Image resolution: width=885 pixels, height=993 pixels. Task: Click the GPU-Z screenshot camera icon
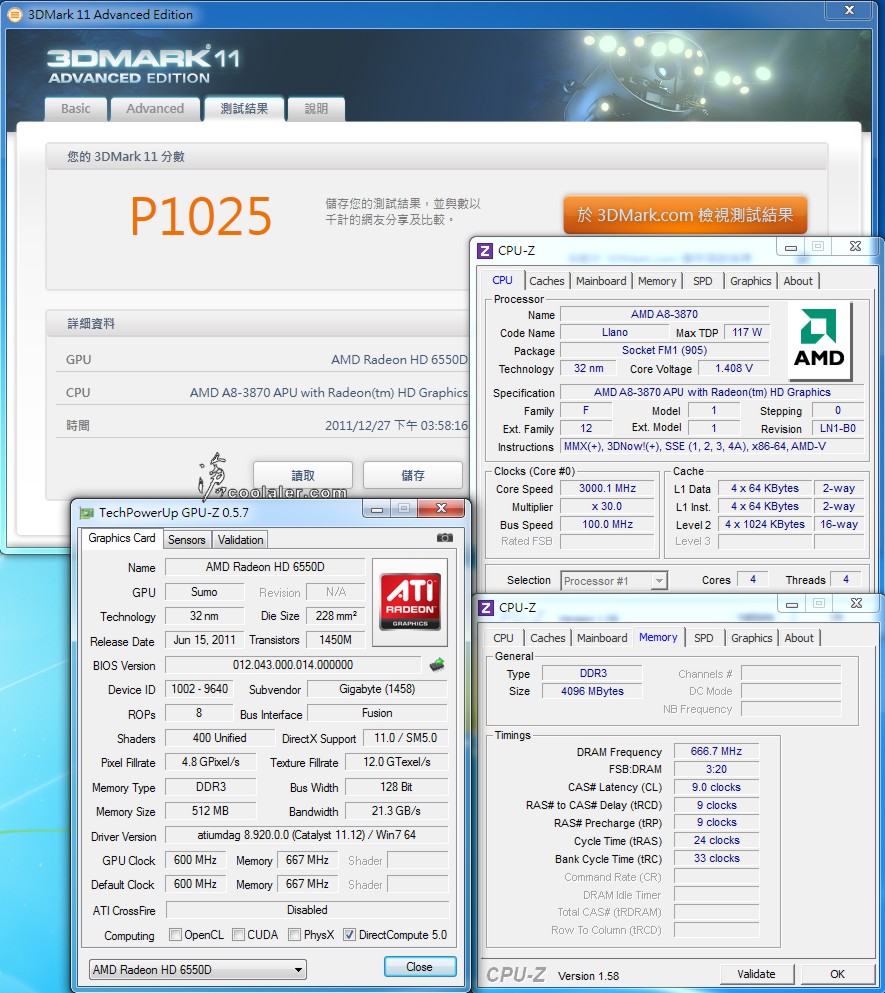tap(444, 539)
